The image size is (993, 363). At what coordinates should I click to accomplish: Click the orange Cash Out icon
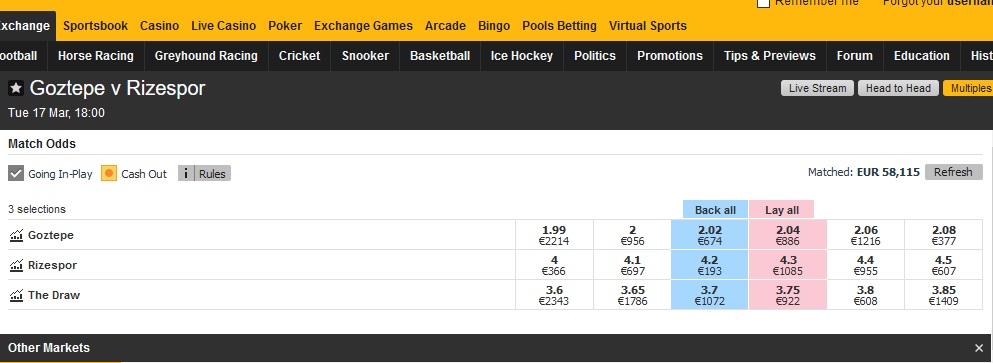tap(109, 173)
